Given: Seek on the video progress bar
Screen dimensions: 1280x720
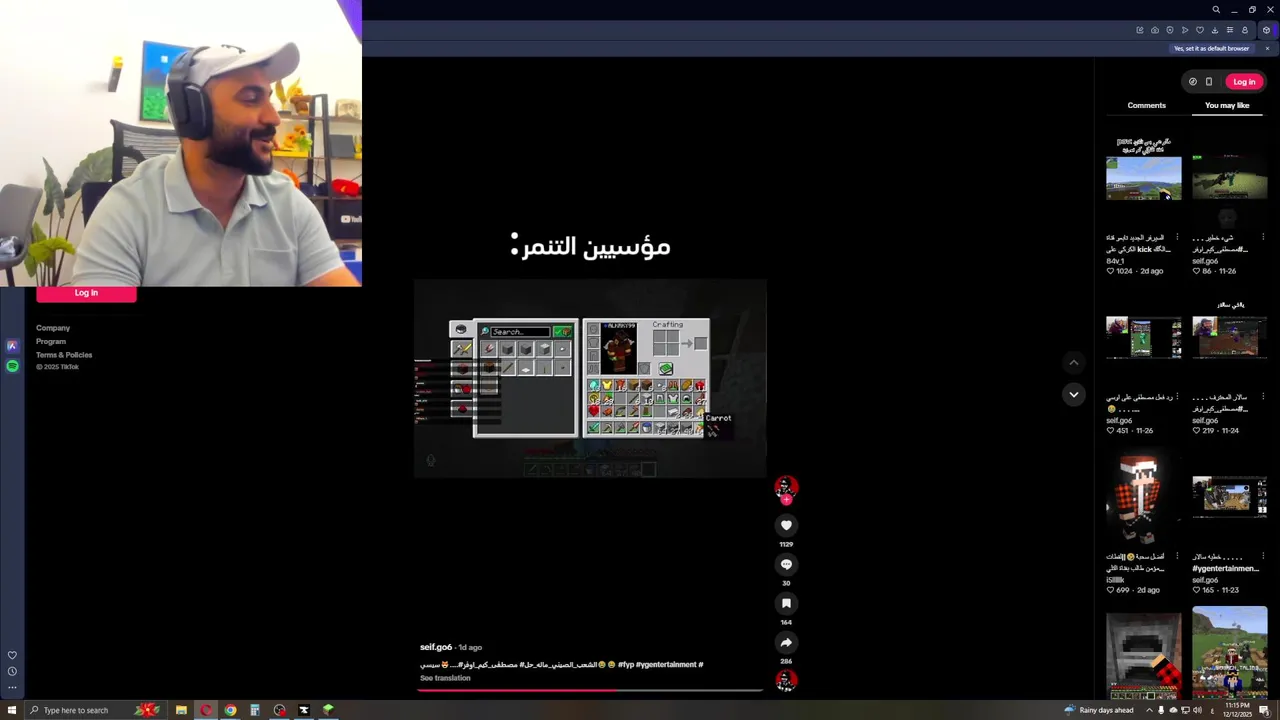Looking at the screenshot, I should tap(590, 689).
